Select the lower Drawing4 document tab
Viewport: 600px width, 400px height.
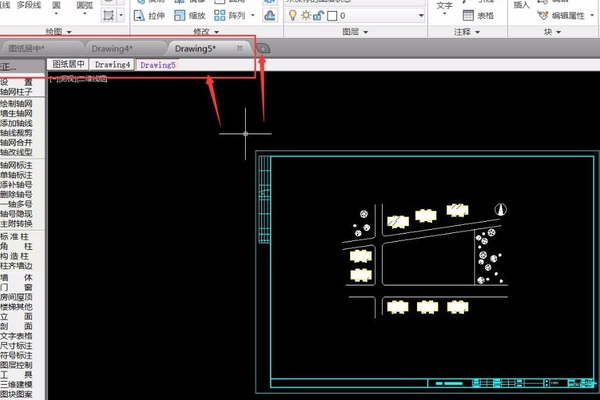(x=112, y=65)
